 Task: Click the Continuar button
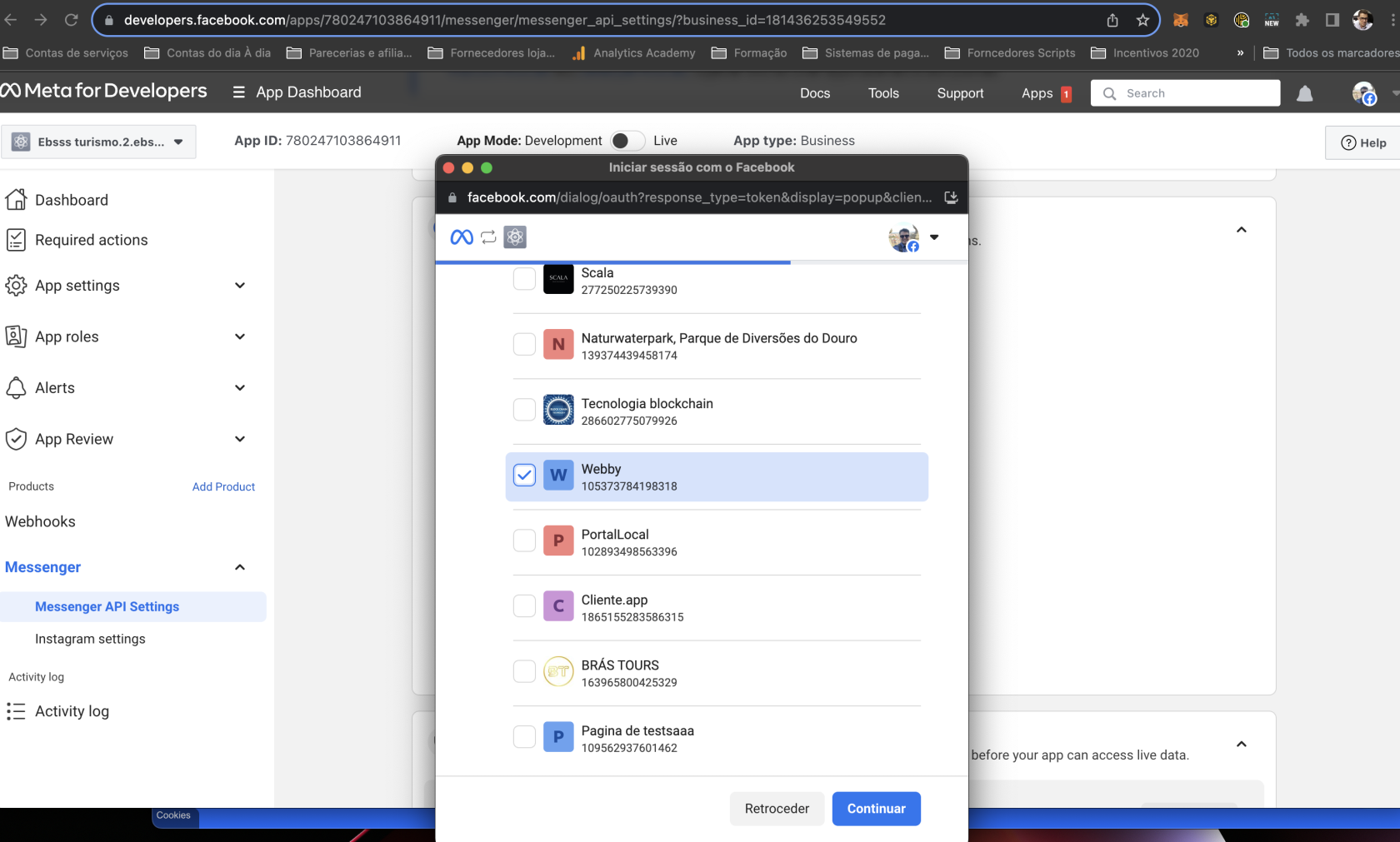click(x=876, y=809)
